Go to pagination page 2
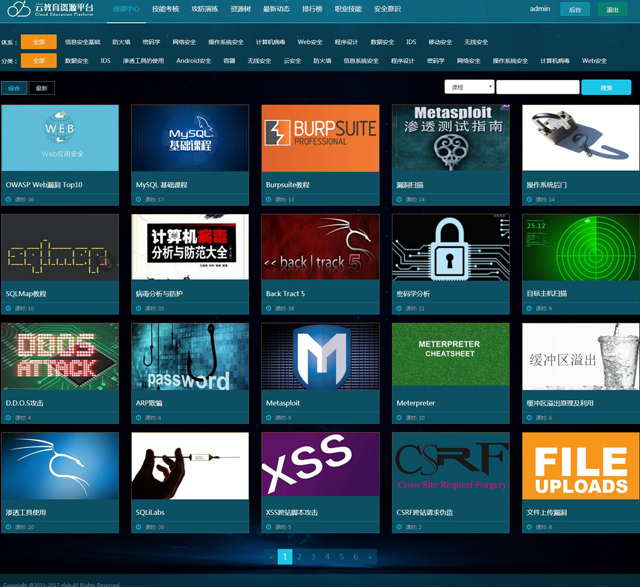This screenshot has height=587, width=640. point(299,557)
